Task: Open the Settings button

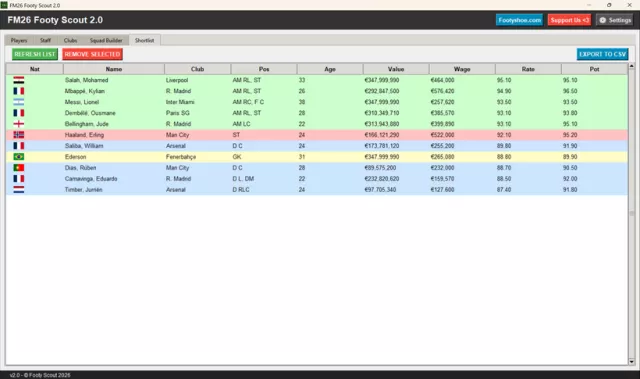Action: pos(615,20)
